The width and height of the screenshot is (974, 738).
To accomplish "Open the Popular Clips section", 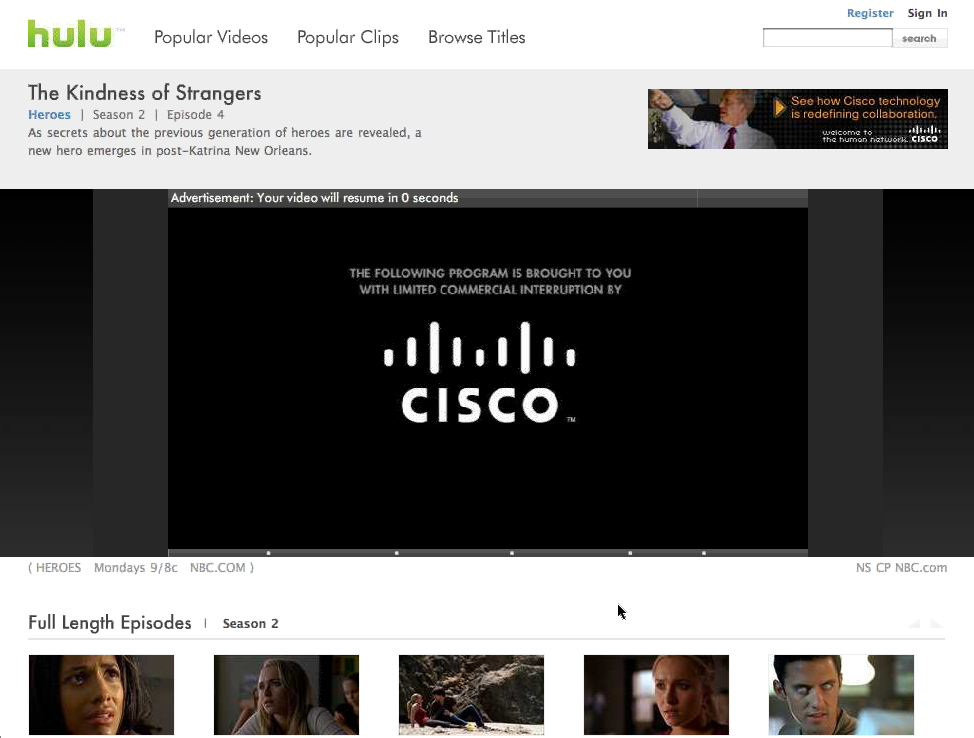I will pos(348,37).
